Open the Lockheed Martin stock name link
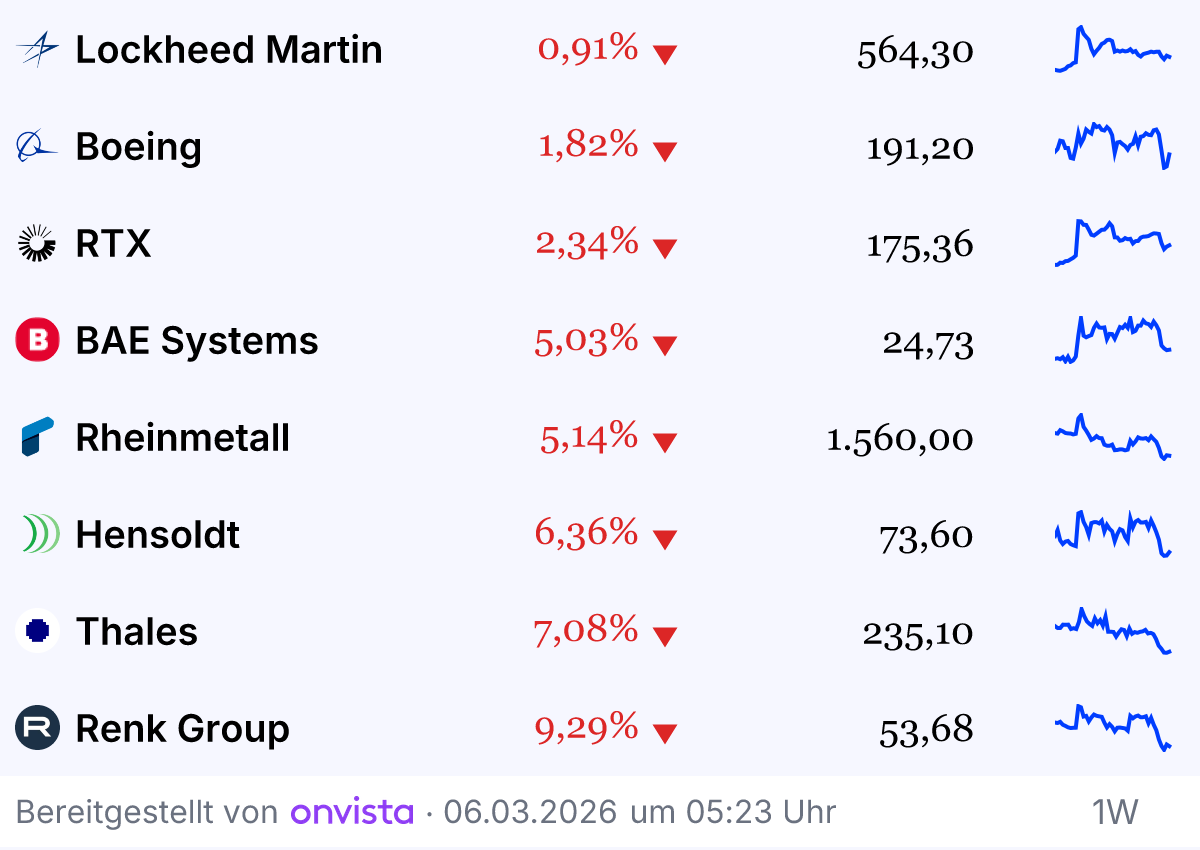1200x850 pixels. pyautogui.click(x=228, y=49)
